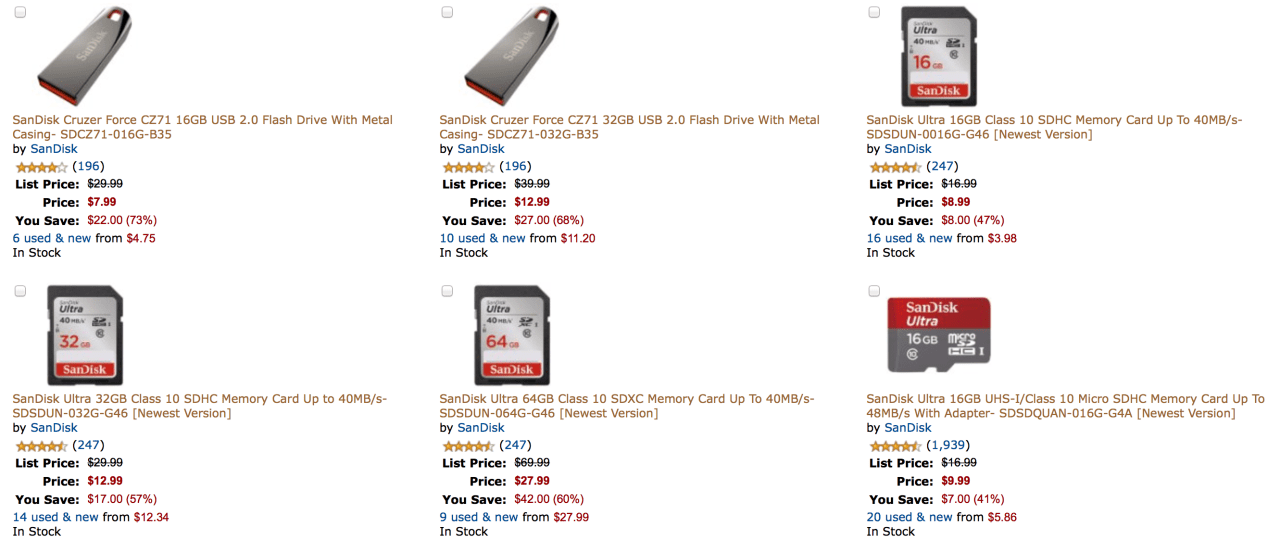Click the '20 used & new' offers link
The width and height of the screenshot is (1280, 552).
click(x=909, y=517)
